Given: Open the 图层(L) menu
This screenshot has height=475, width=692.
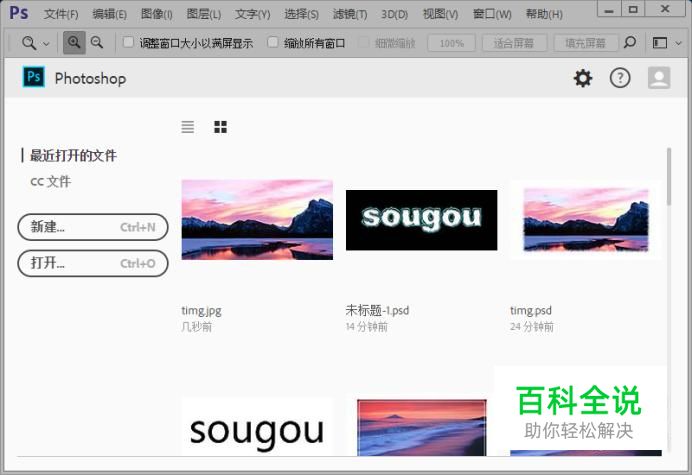Looking at the screenshot, I should [x=203, y=14].
